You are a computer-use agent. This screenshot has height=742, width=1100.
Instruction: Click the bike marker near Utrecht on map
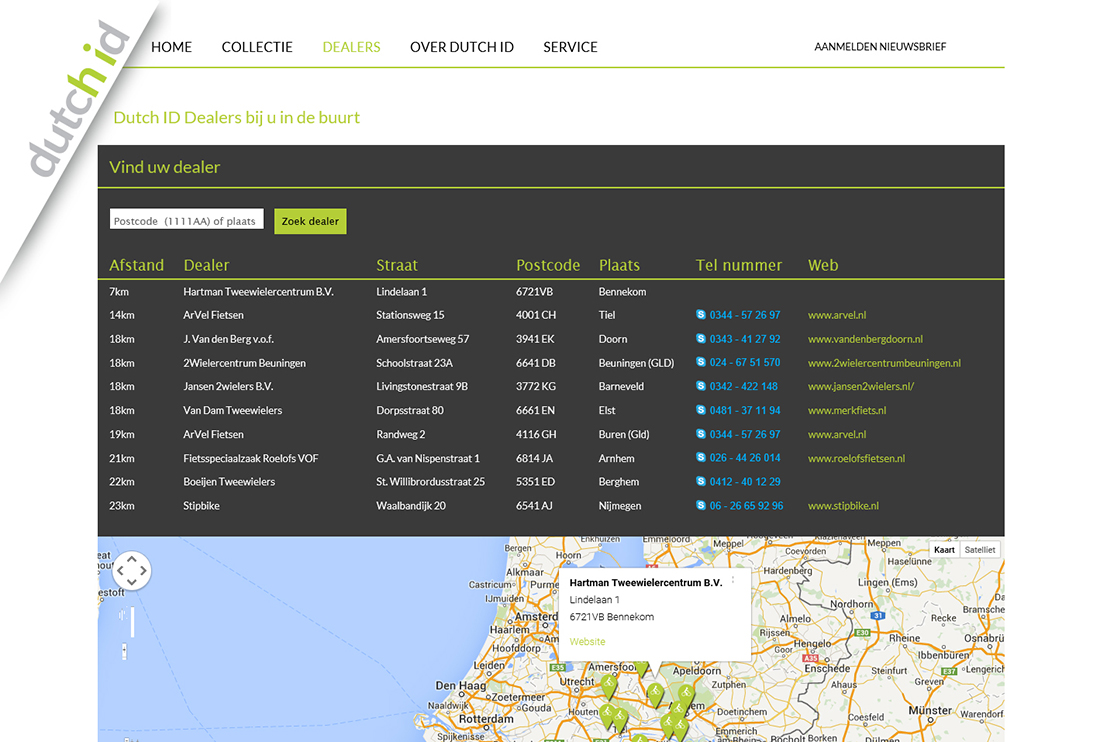point(607,686)
